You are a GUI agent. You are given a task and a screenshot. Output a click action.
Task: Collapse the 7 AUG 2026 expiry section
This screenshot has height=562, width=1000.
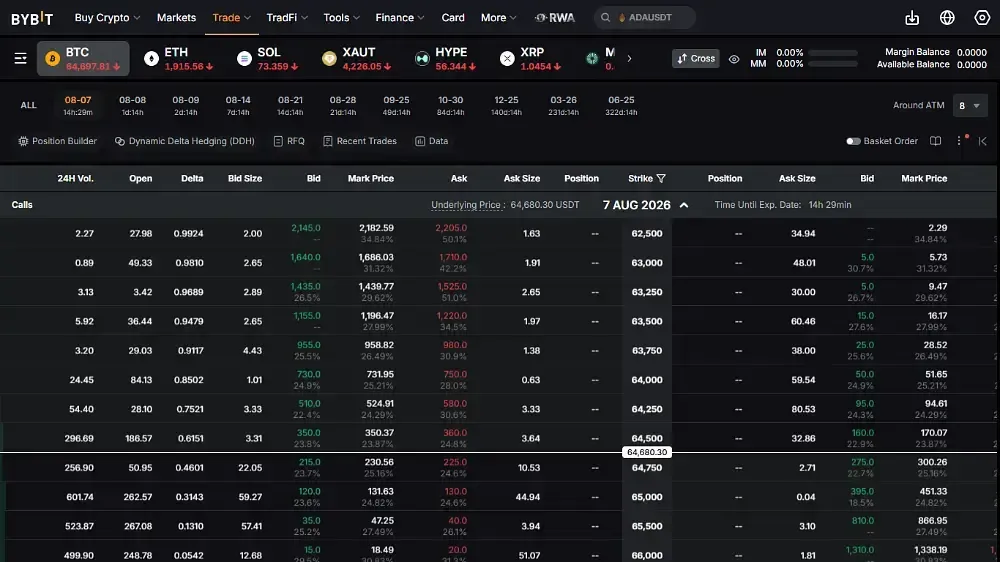[684, 205]
